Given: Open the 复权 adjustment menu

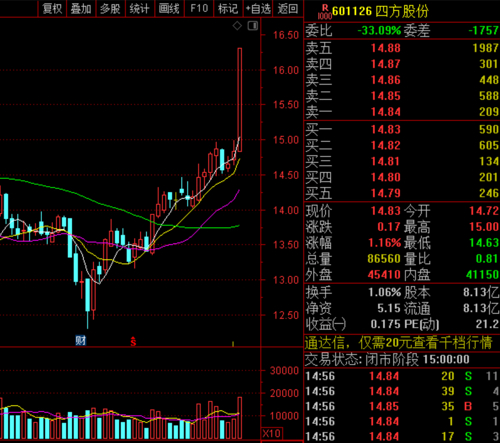Looking at the screenshot, I should point(52,8).
